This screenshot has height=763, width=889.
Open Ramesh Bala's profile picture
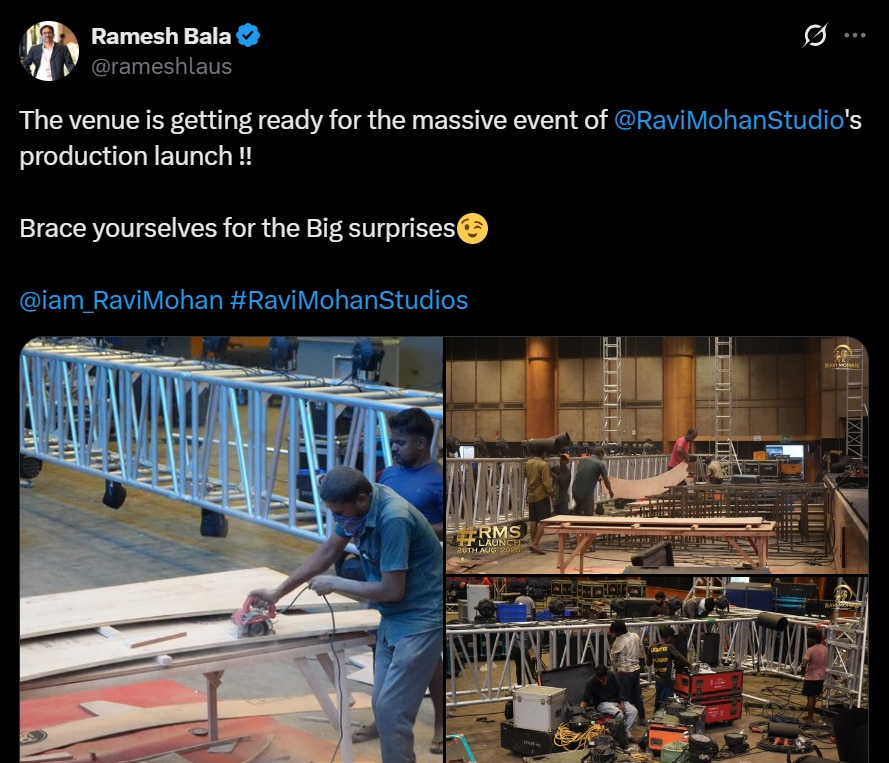(x=49, y=51)
